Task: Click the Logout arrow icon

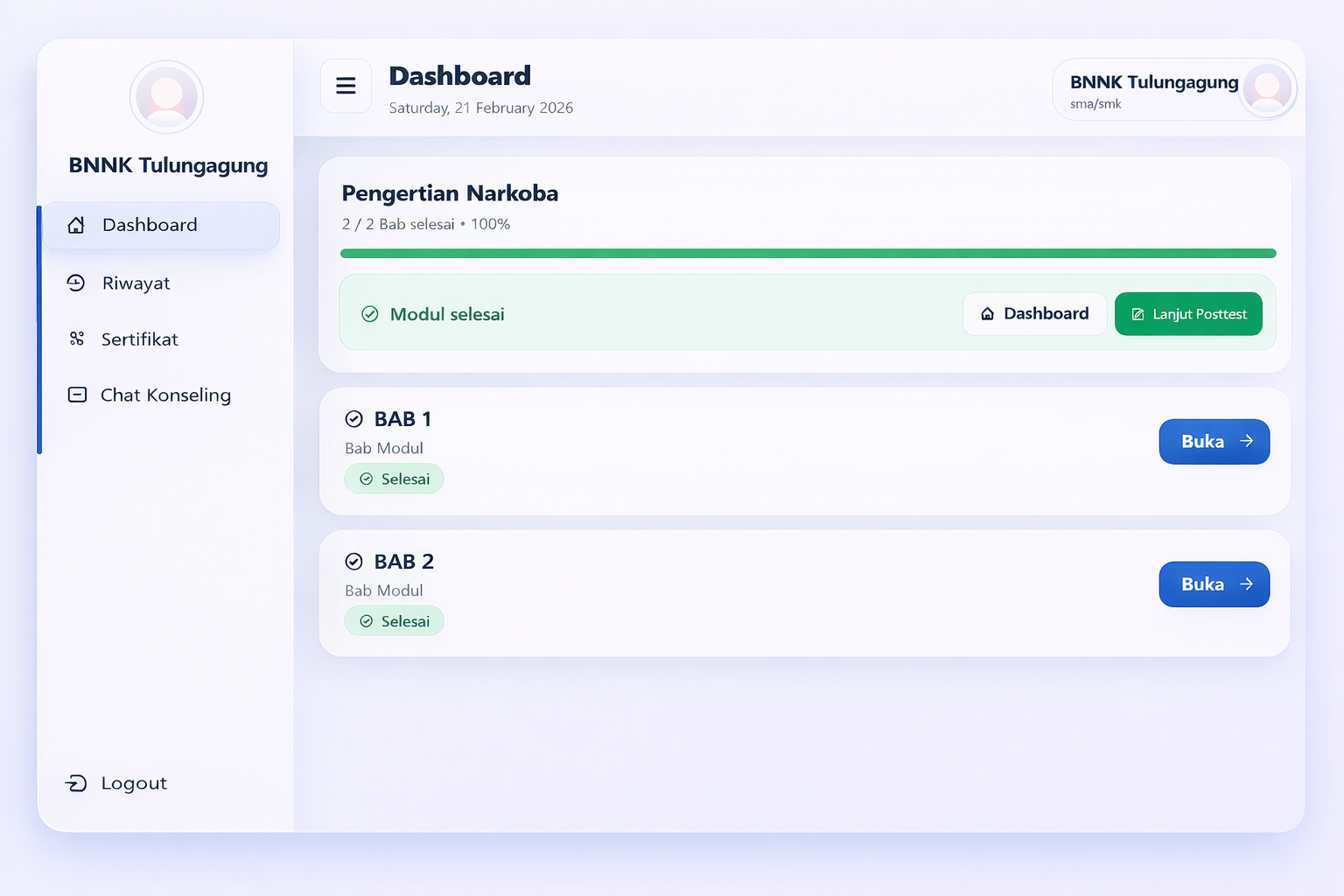Action: (x=77, y=783)
